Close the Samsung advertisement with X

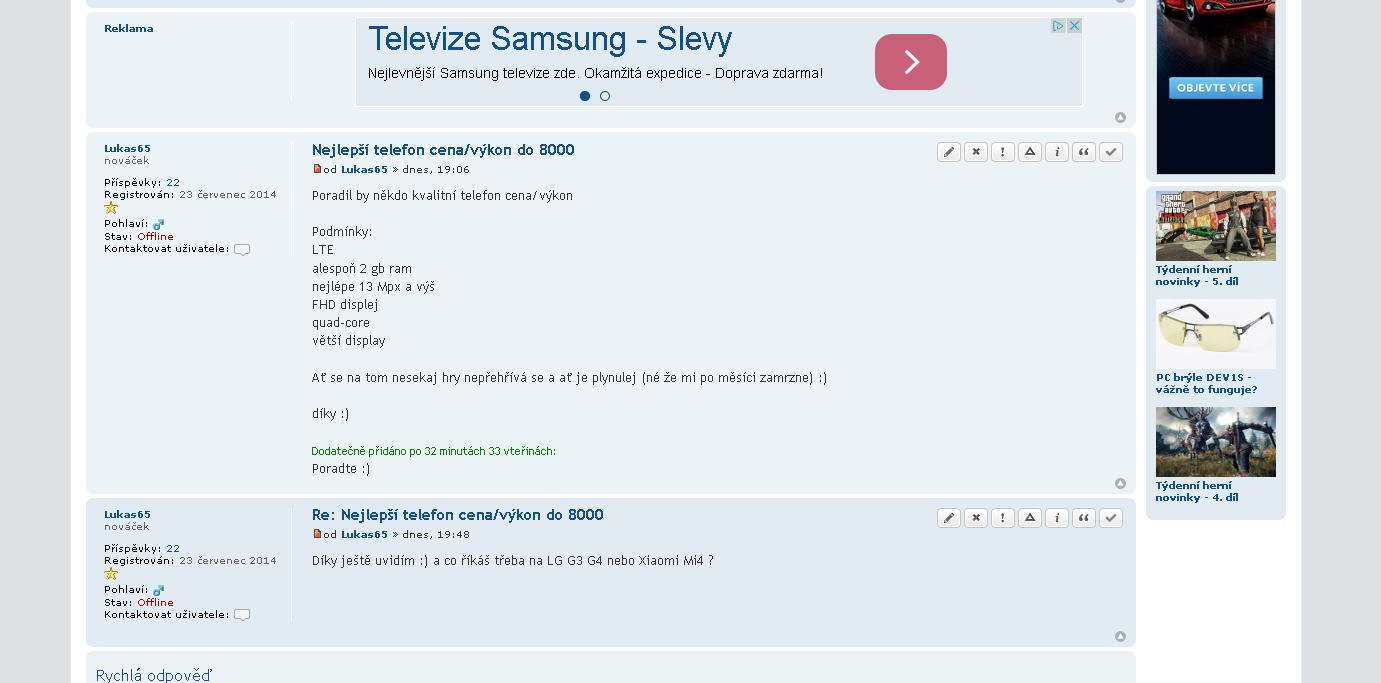tap(1074, 26)
